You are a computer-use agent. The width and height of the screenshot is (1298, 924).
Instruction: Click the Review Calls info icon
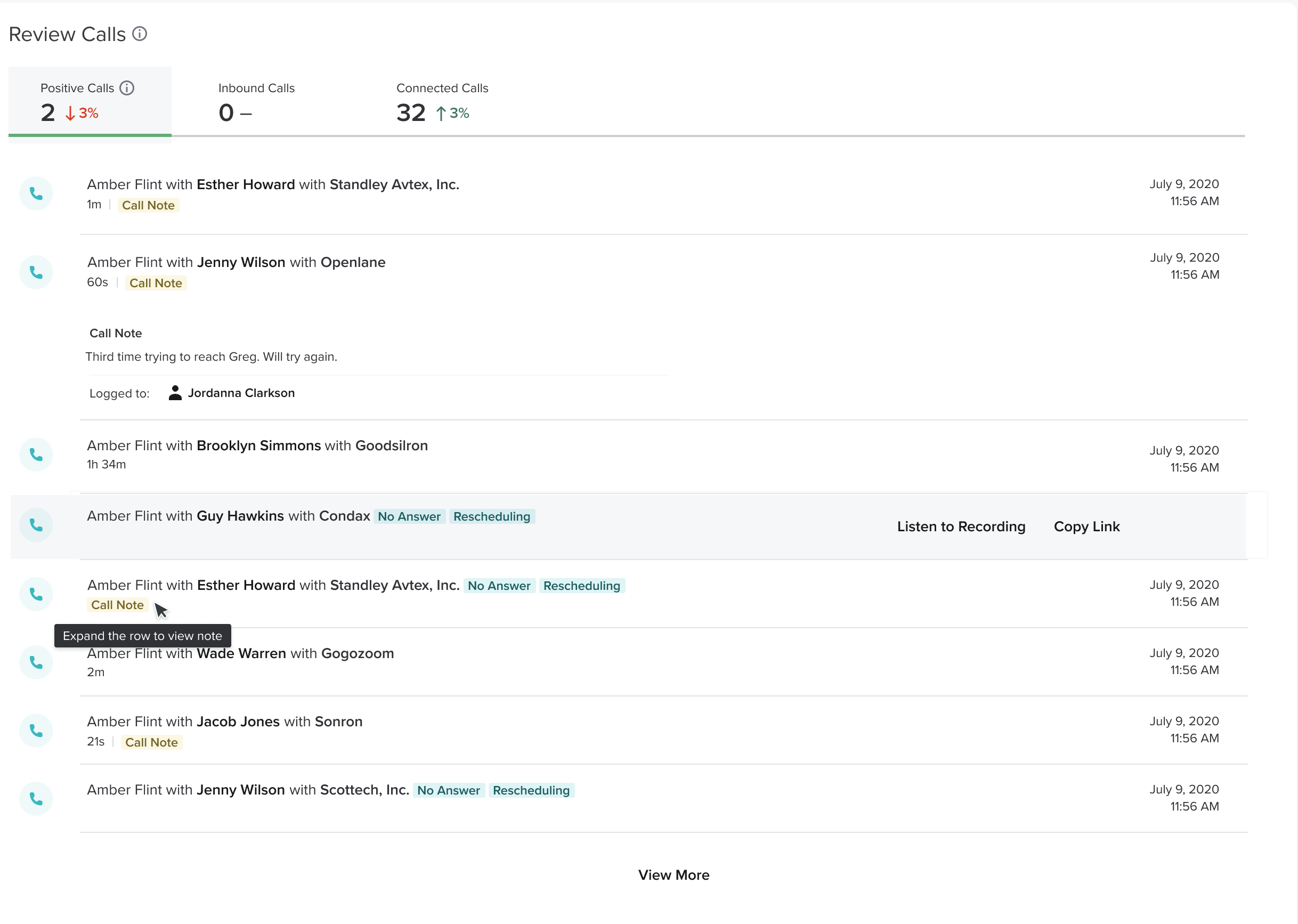click(x=140, y=34)
